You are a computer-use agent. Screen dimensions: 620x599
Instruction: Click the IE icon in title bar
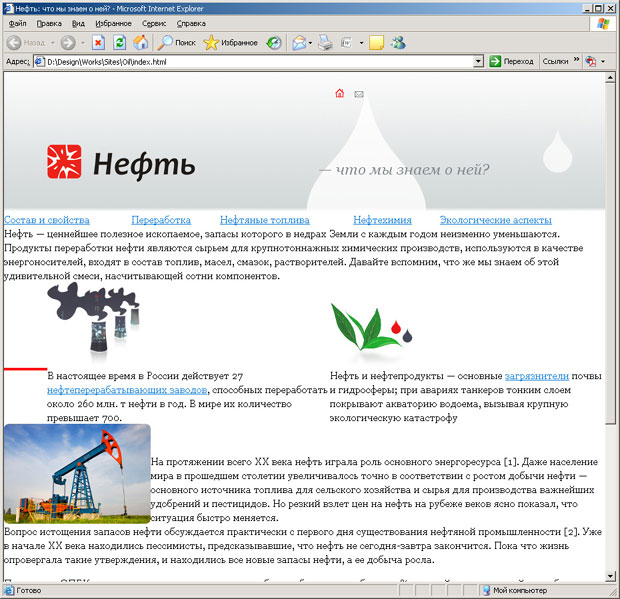point(8,8)
